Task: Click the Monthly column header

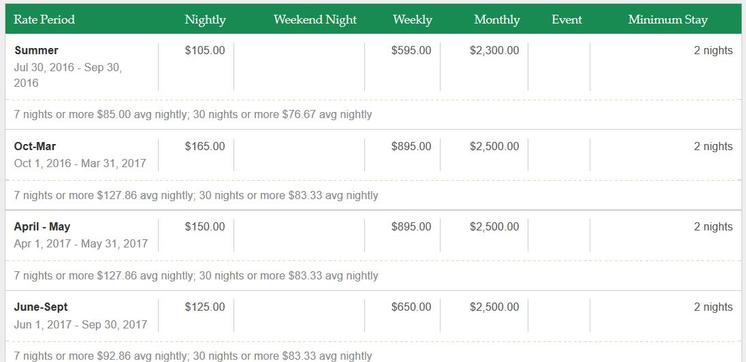Action: pos(497,20)
